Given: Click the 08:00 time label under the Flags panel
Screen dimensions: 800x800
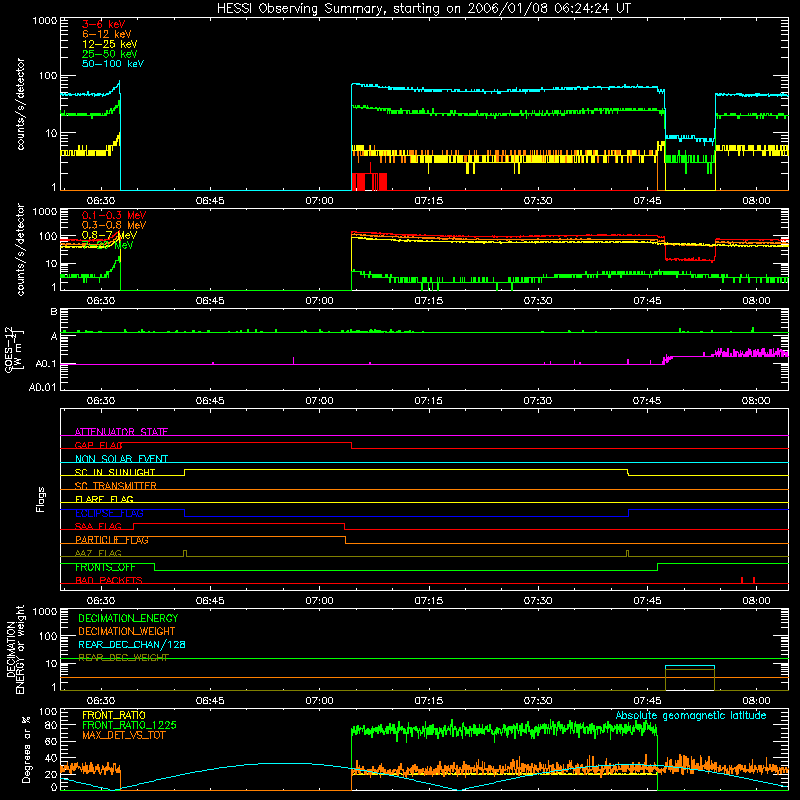Looking at the screenshot, I should pyautogui.click(x=756, y=601).
